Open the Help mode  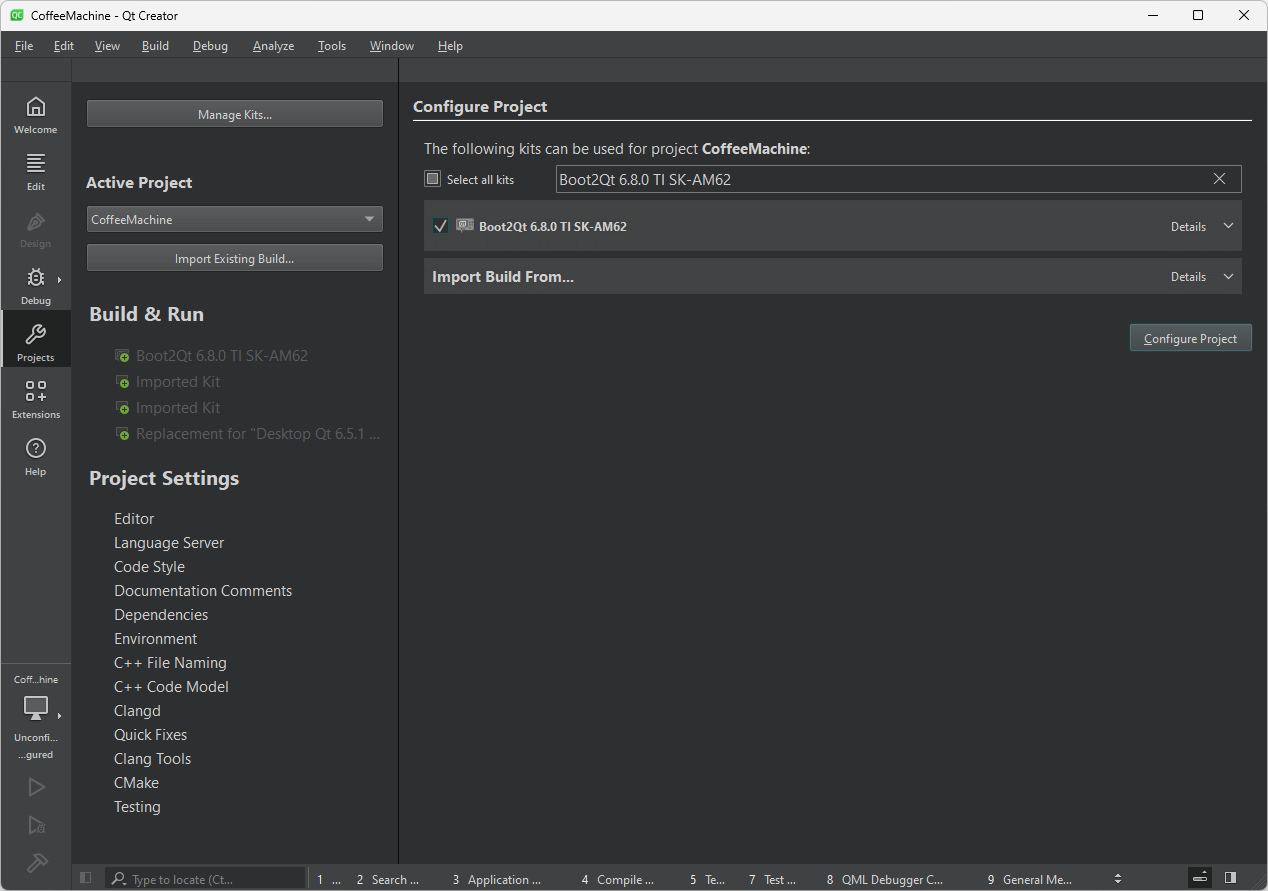click(x=35, y=455)
